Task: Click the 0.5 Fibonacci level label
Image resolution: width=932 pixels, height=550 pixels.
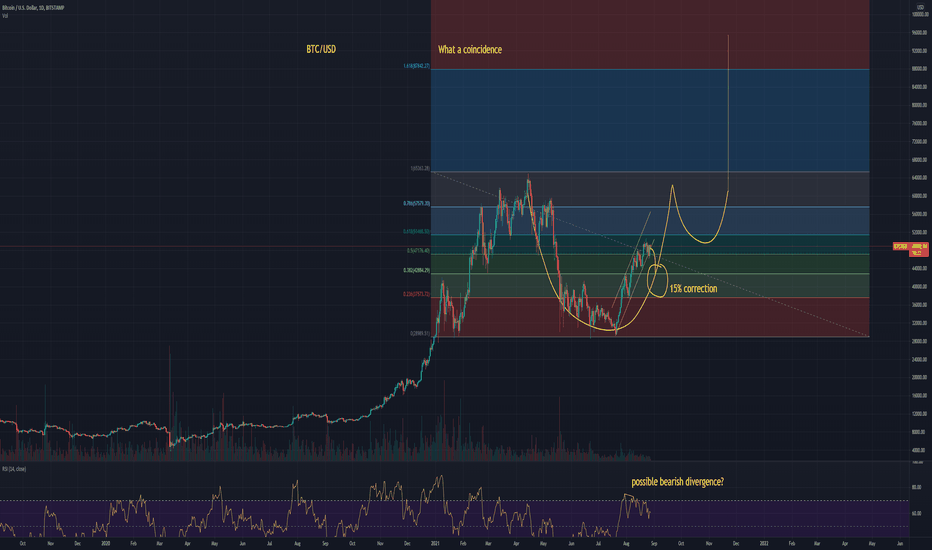Action: click(418, 251)
